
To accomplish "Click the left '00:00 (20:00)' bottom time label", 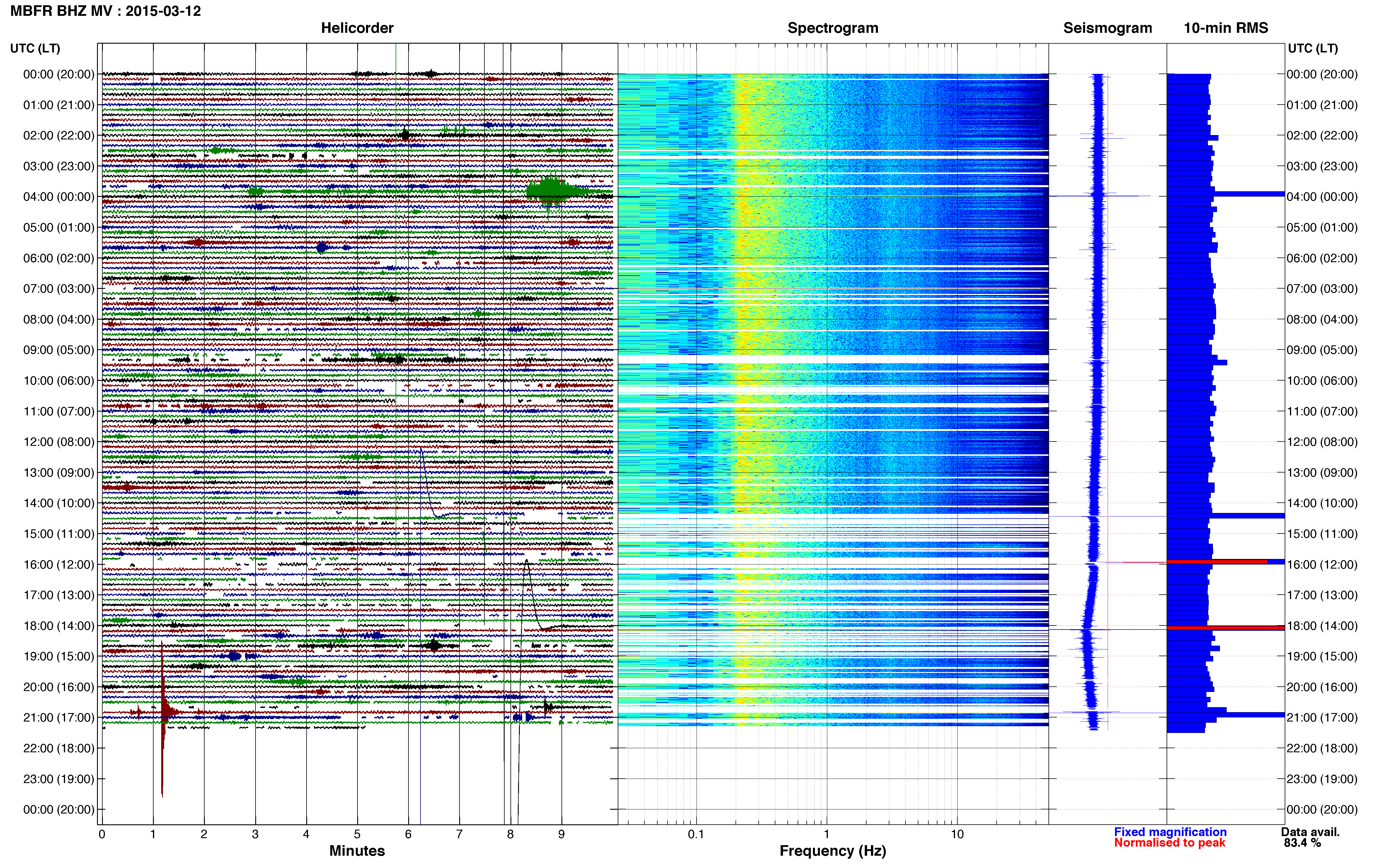I will [59, 810].
